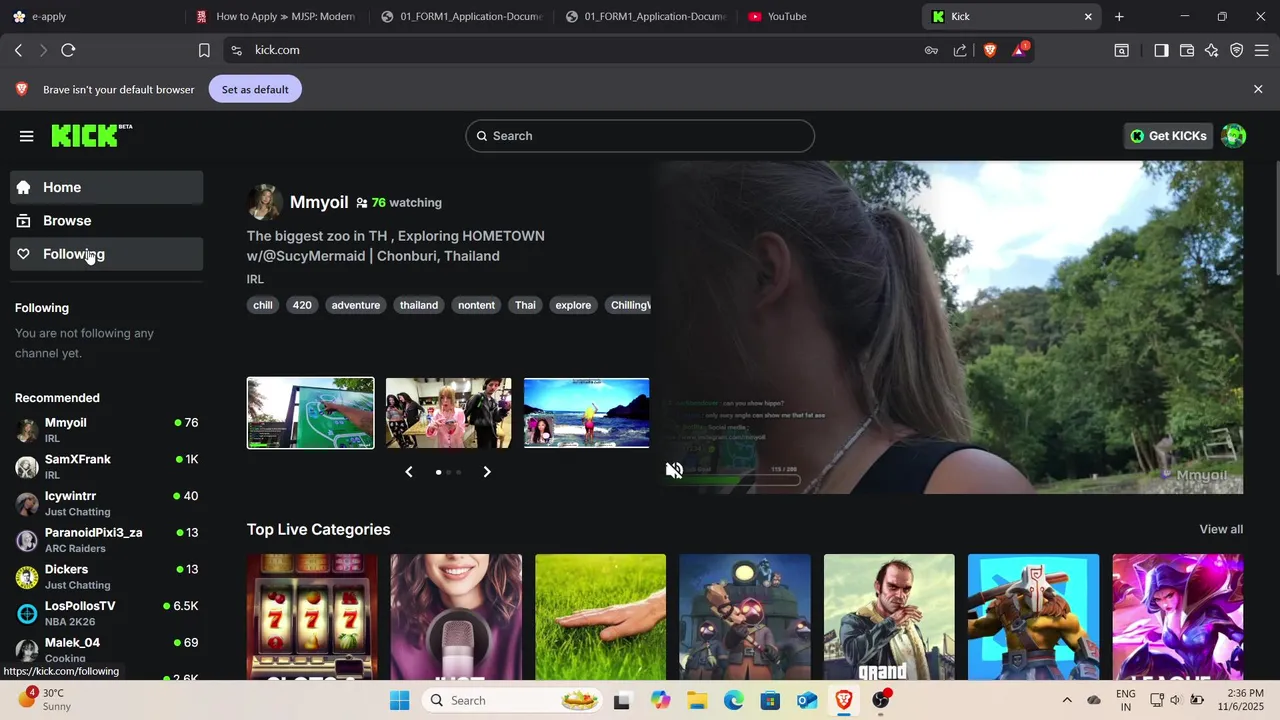The height and width of the screenshot is (720, 1280).
Task: Click the Brave Rewards triangle icon
Action: coord(1019,50)
